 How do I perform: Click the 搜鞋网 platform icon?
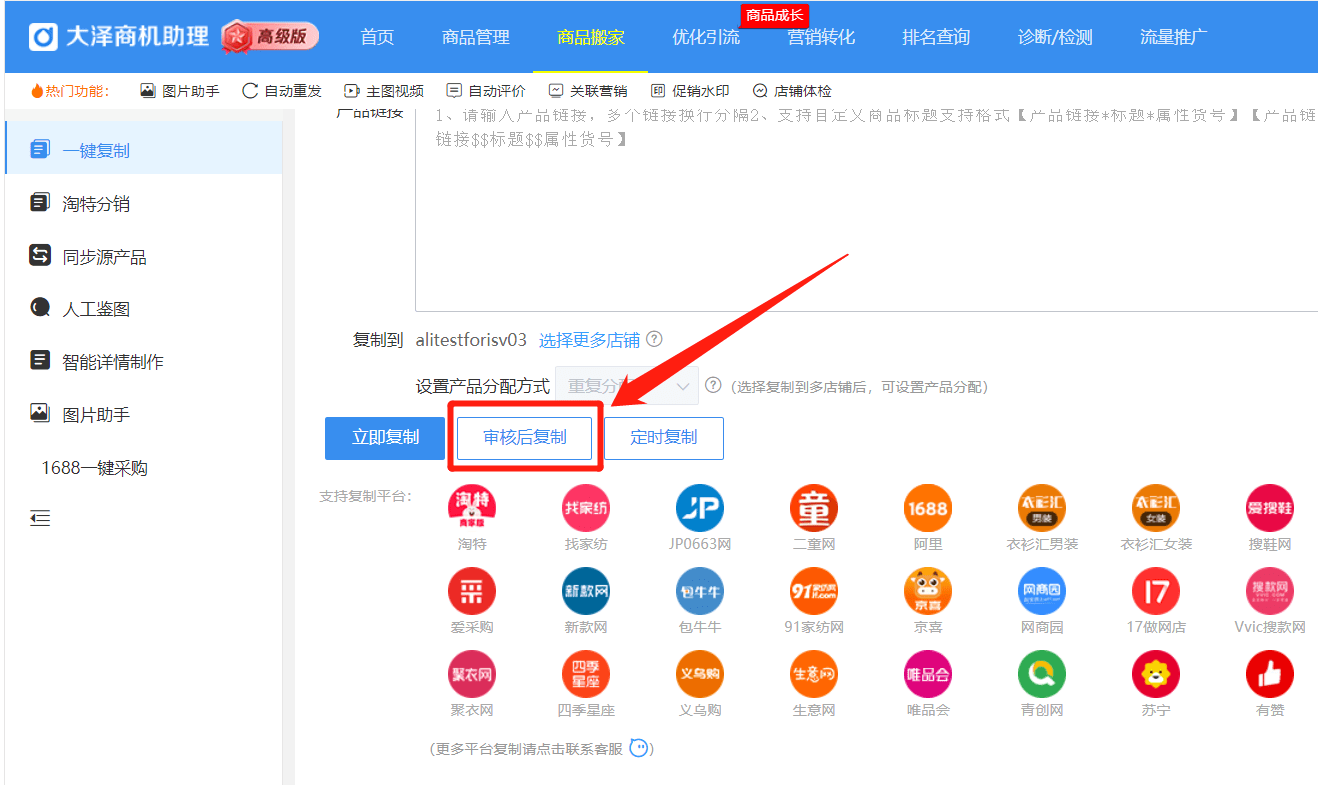(x=1270, y=508)
